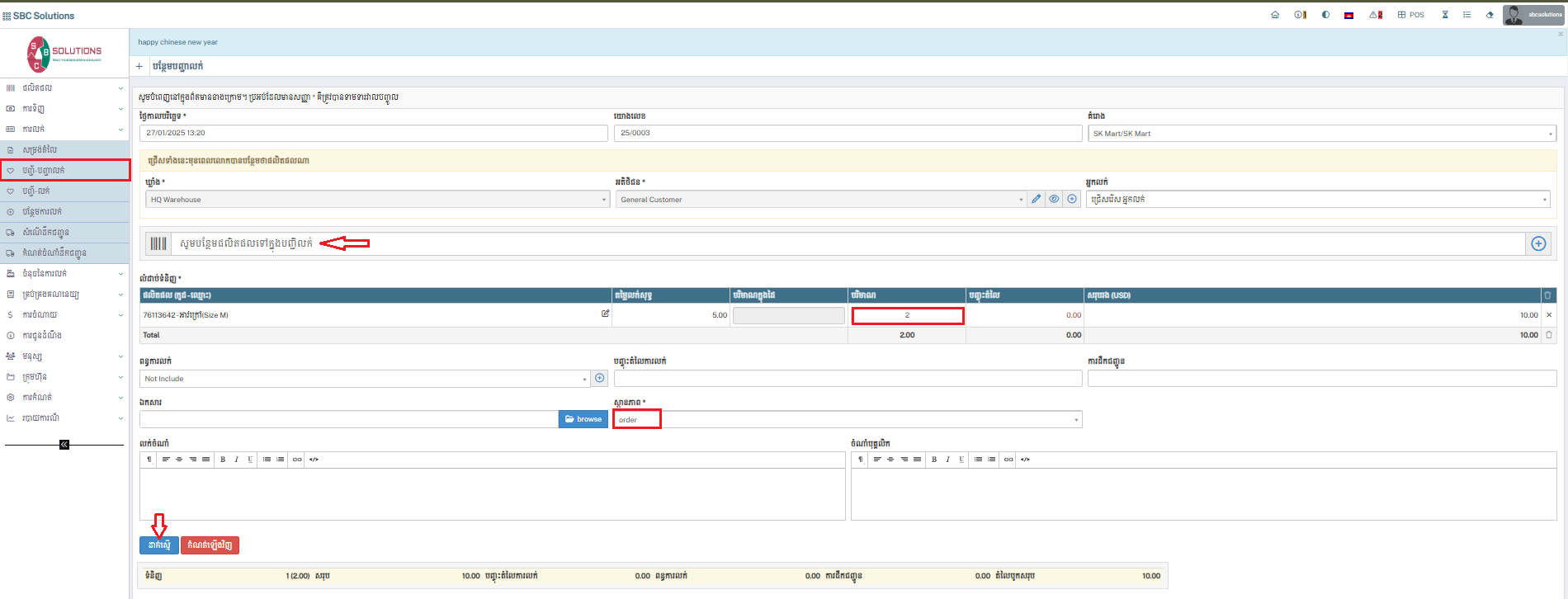The image size is (1568, 599).
Task: Click the barcode icon beside product search
Action: point(158,243)
